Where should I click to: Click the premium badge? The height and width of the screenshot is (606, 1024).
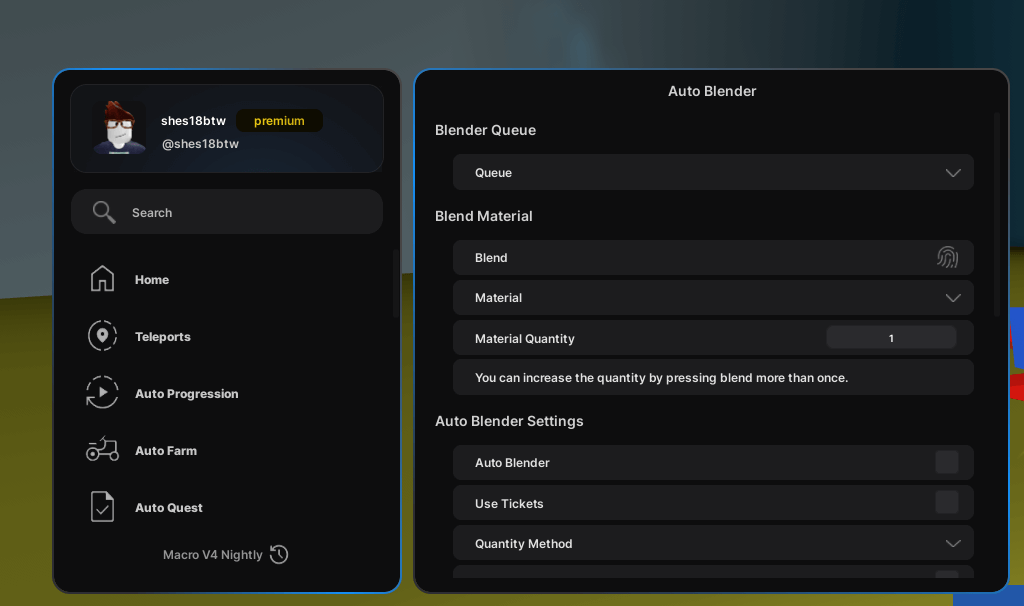click(x=279, y=121)
